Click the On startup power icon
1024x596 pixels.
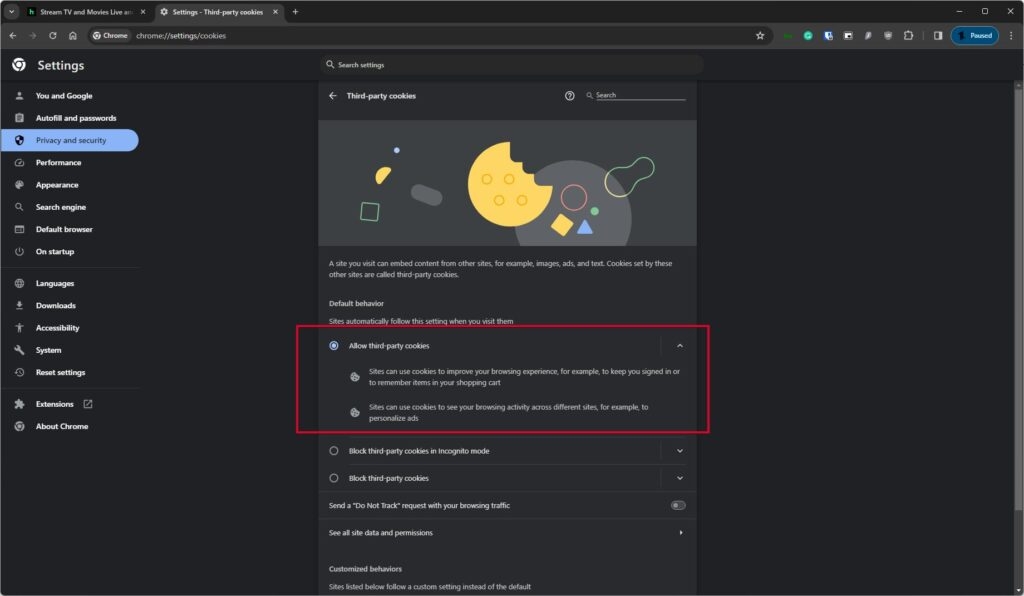pyautogui.click(x=19, y=251)
